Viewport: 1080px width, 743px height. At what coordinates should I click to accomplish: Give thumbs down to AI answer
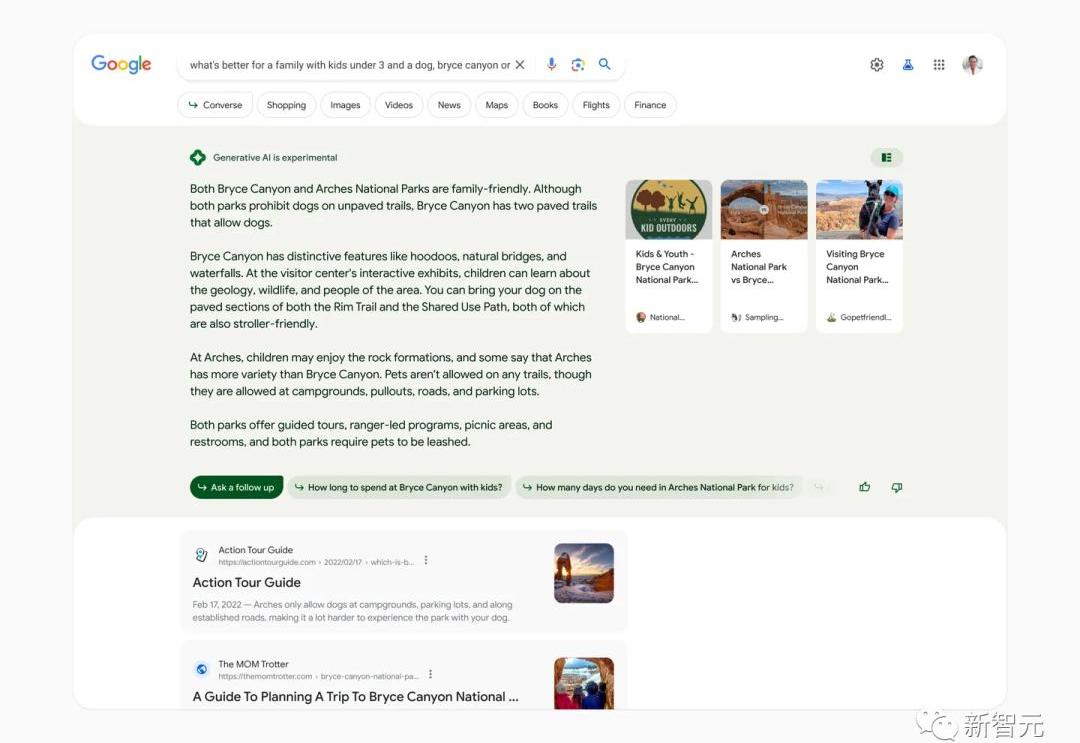896,487
